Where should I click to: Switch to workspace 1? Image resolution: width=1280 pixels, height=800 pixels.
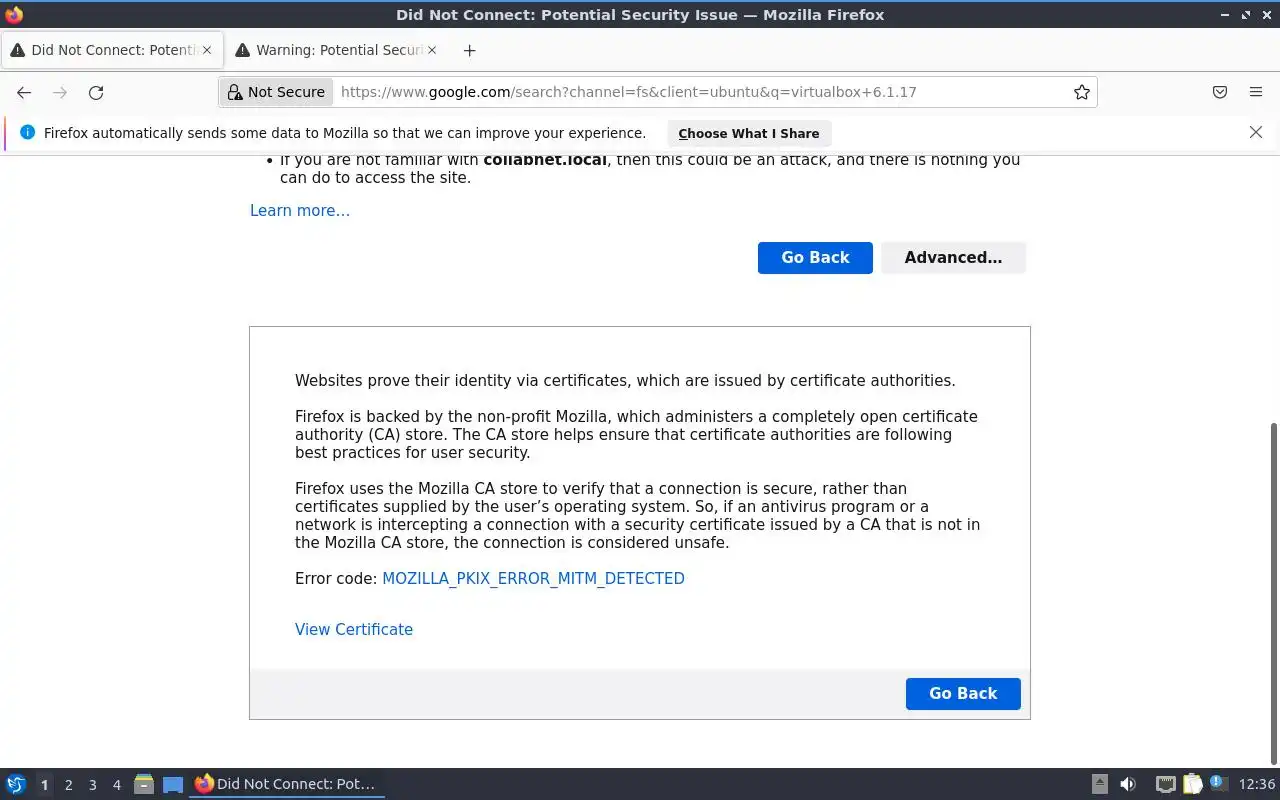[44, 785]
